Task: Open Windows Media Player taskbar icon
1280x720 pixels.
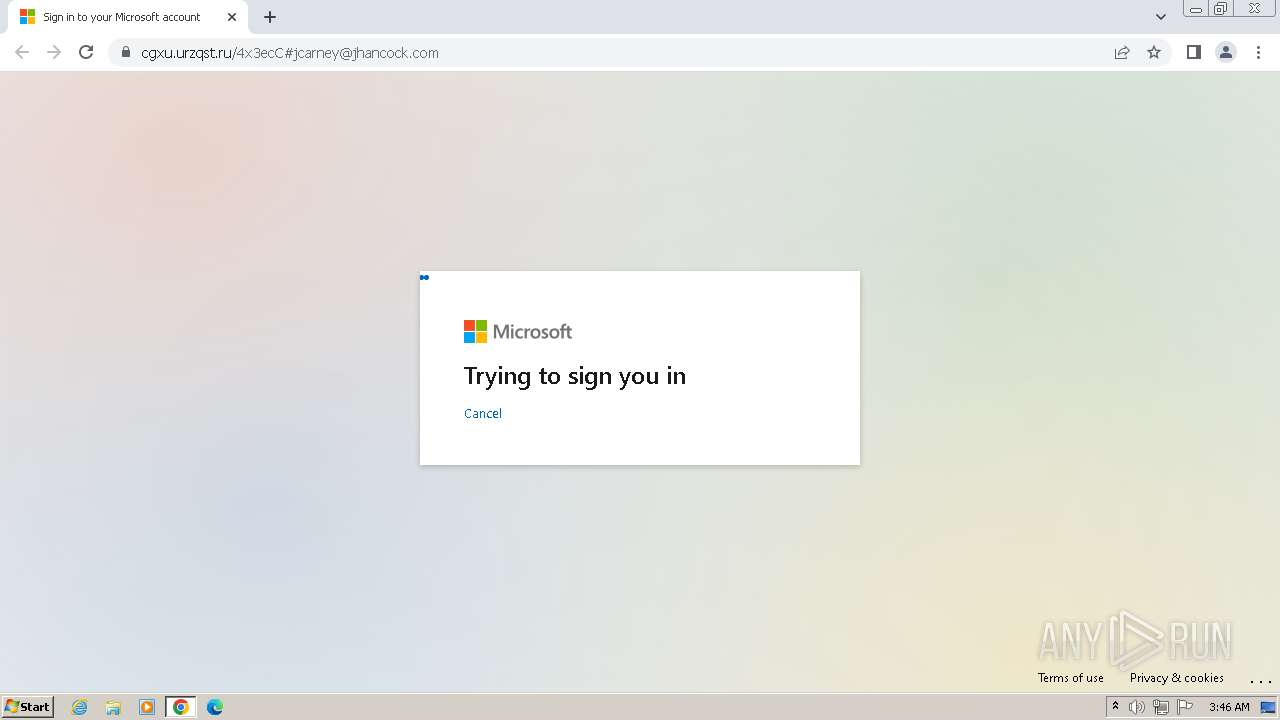Action: pos(147,707)
